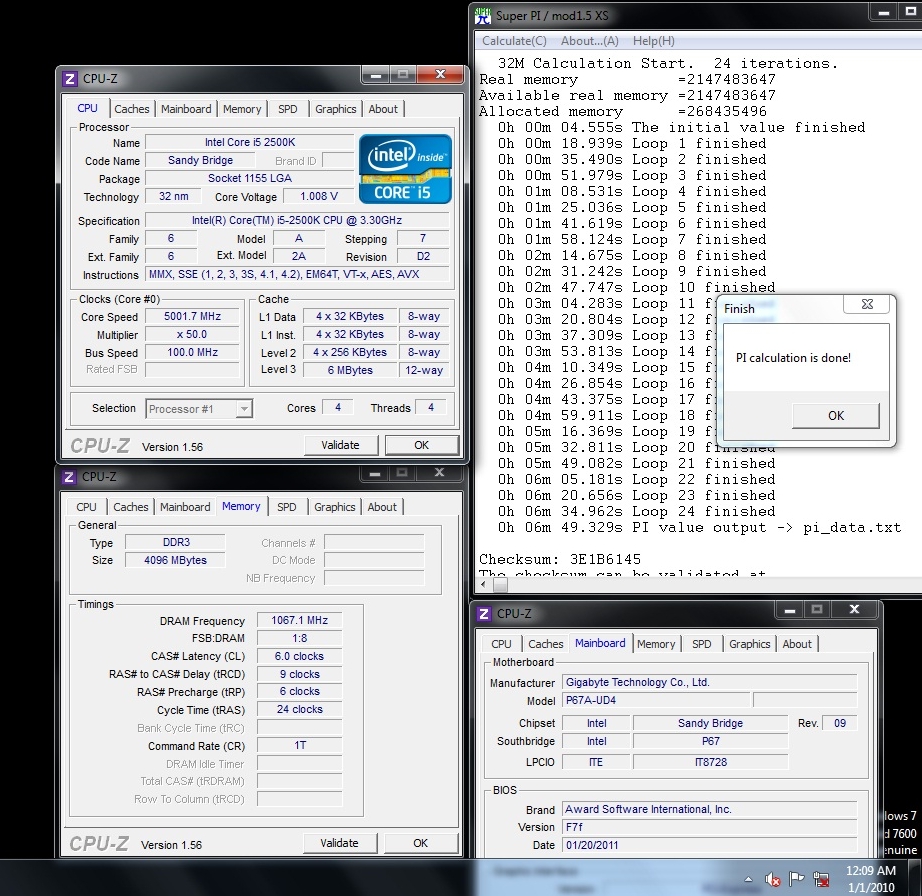Screen dimensions: 922x896
Task: Go to SPD tab in the CPU-Z motherboard window
Action: point(701,644)
